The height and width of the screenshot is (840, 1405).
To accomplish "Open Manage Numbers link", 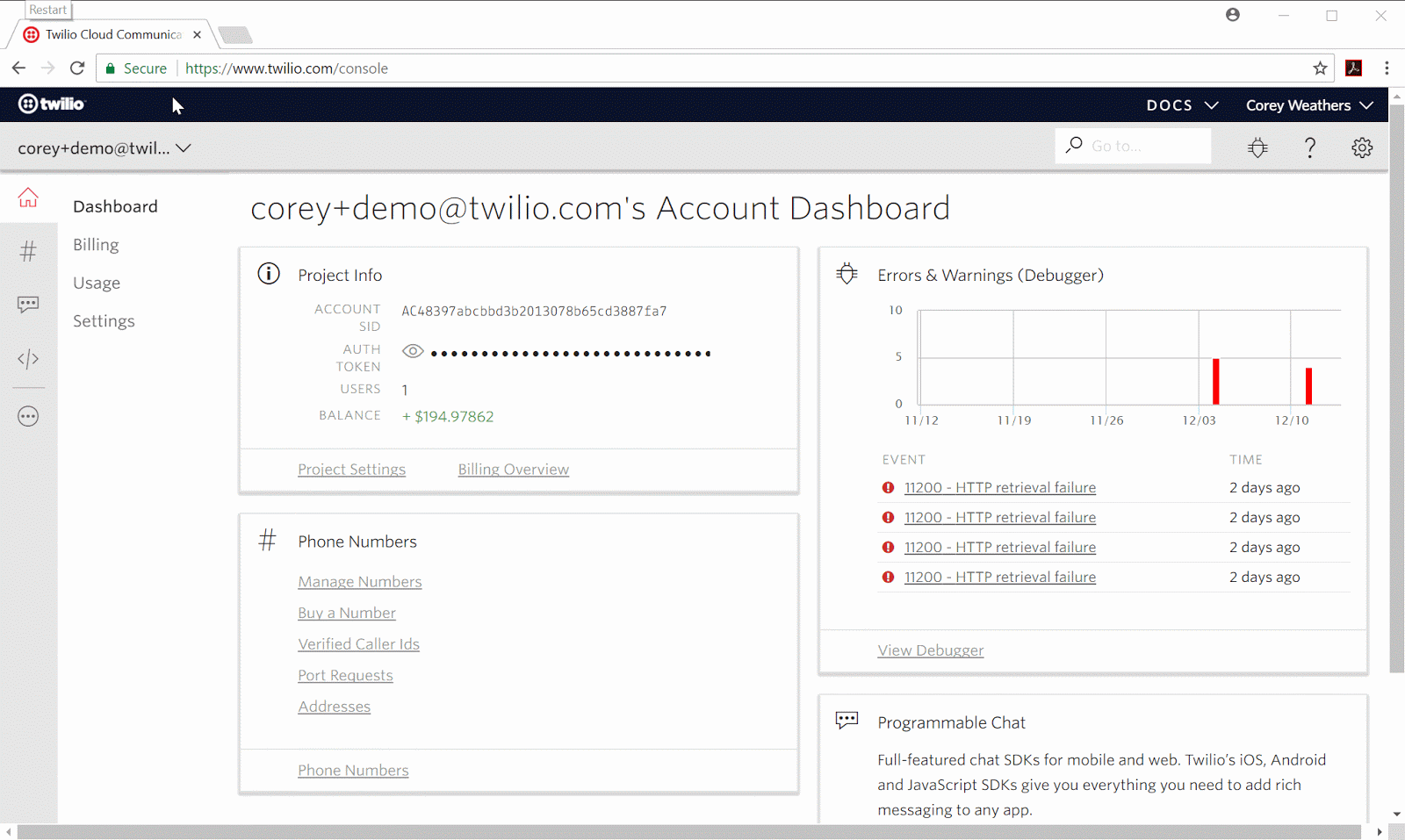I will (x=360, y=582).
